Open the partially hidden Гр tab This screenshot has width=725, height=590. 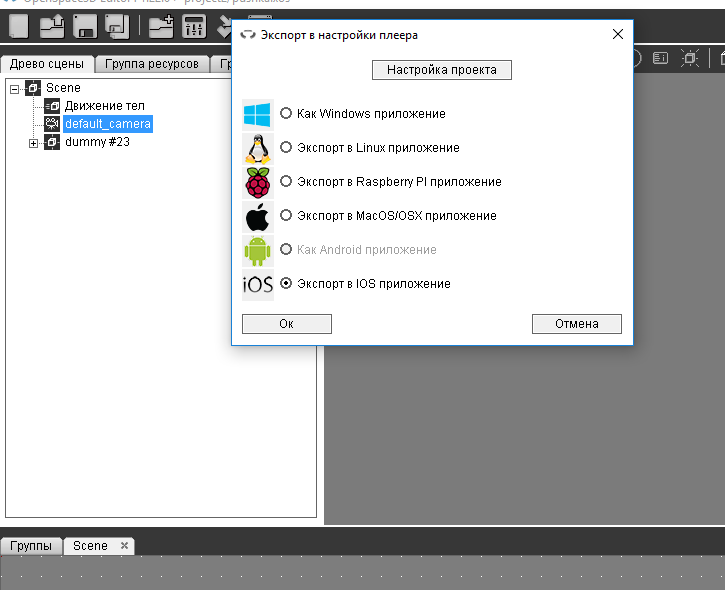pyautogui.click(x=222, y=64)
